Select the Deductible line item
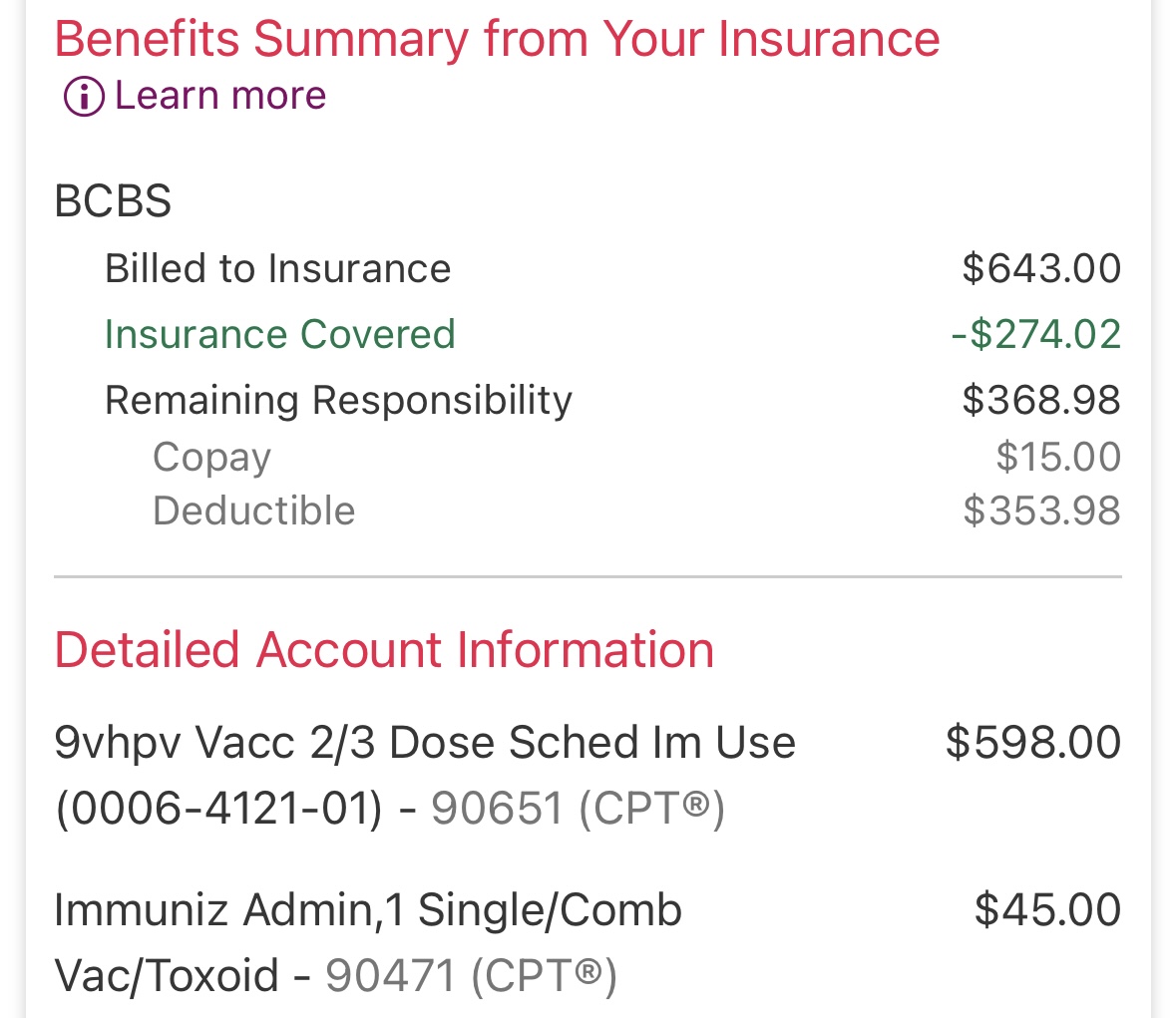This screenshot has height=1018, width=1176. tap(253, 510)
